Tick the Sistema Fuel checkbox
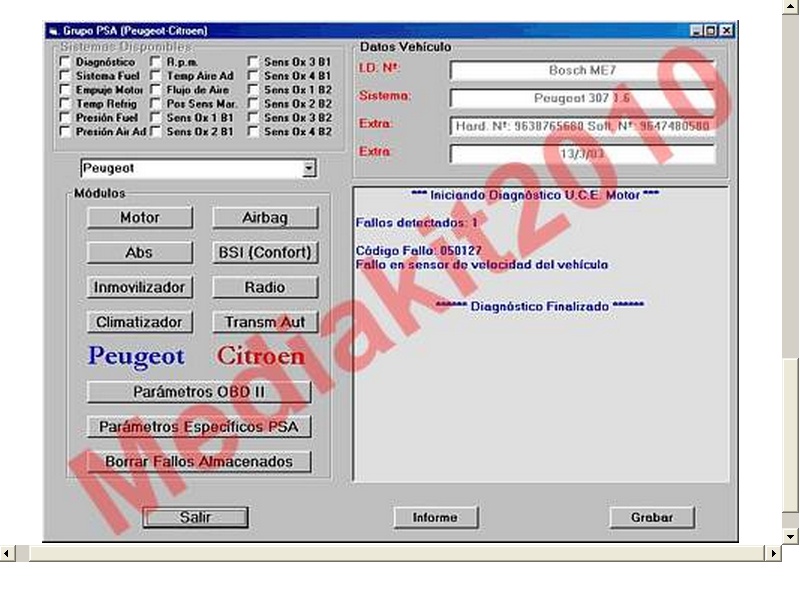Viewport: 800px width, 600px height. coord(65,76)
